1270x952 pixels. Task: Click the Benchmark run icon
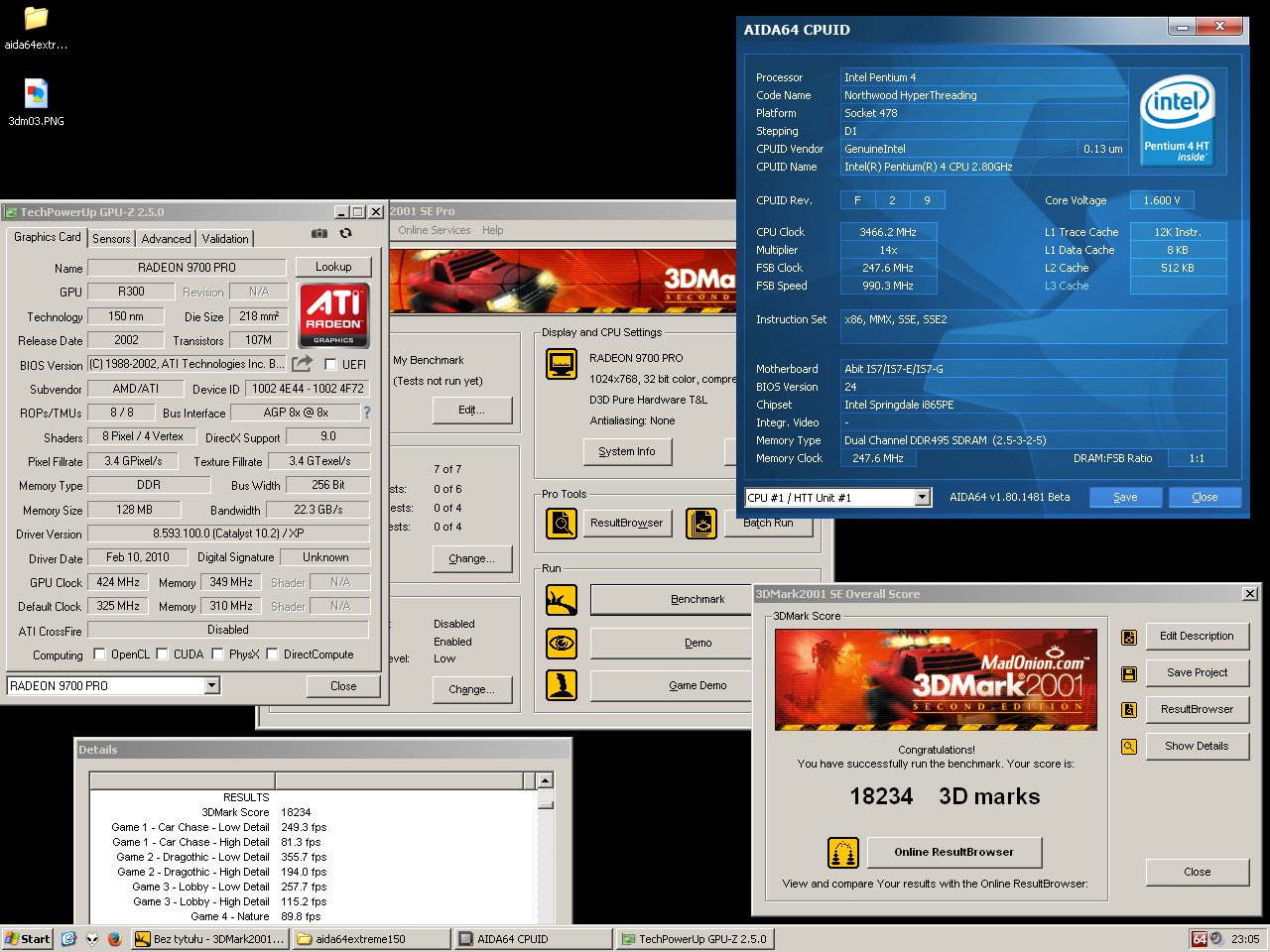562,600
